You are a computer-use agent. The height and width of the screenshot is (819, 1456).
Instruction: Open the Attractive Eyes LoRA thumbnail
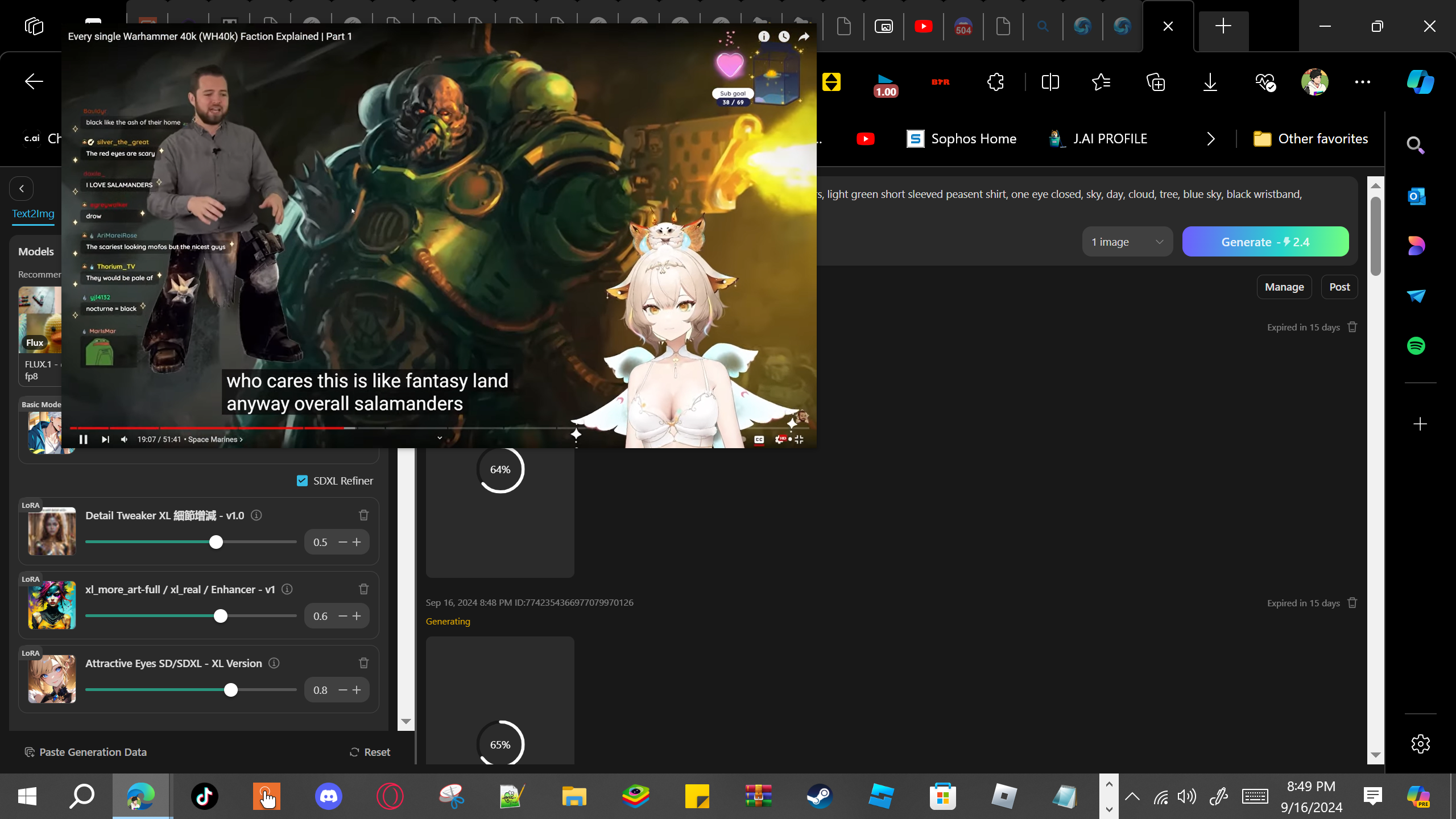[x=52, y=679]
